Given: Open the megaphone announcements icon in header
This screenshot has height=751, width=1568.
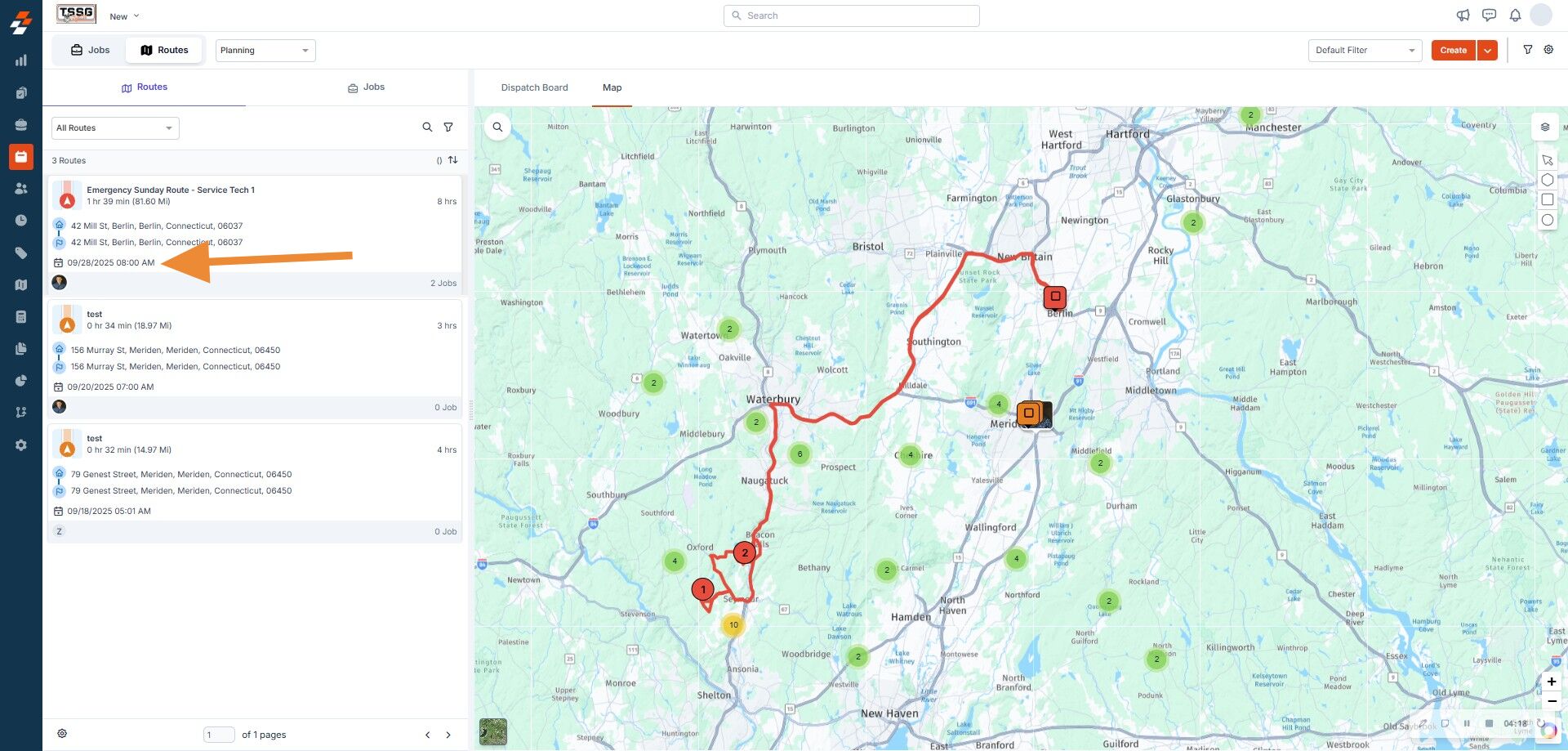Looking at the screenshot, I should (1463, 16).
